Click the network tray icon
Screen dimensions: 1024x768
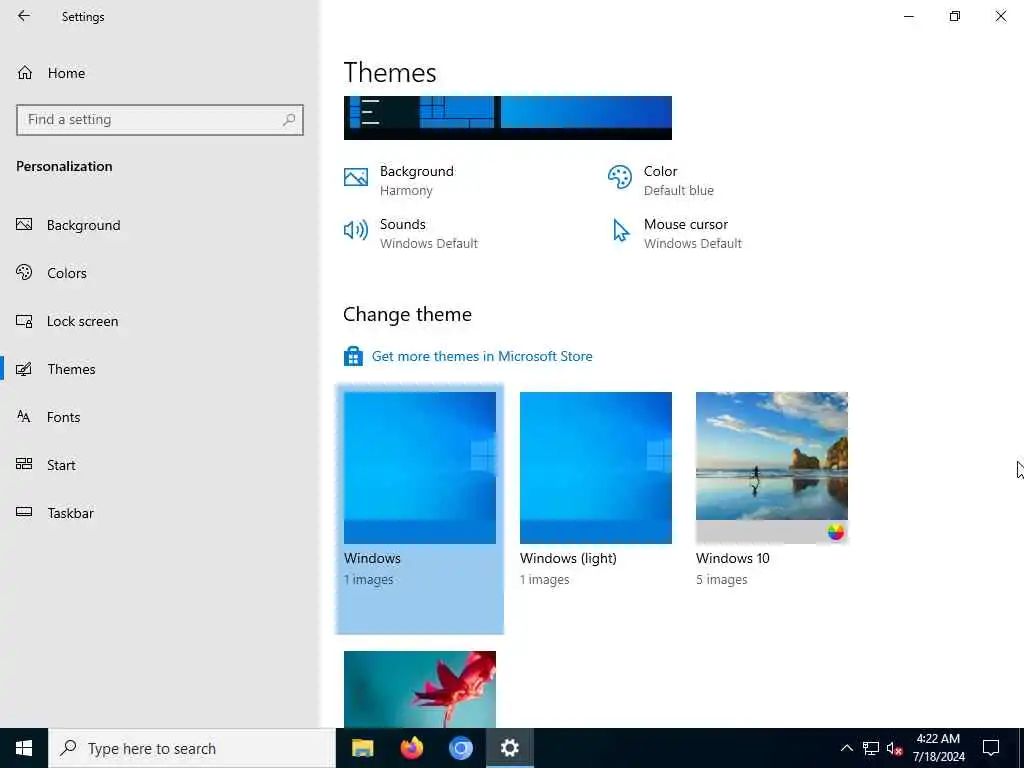871,748
